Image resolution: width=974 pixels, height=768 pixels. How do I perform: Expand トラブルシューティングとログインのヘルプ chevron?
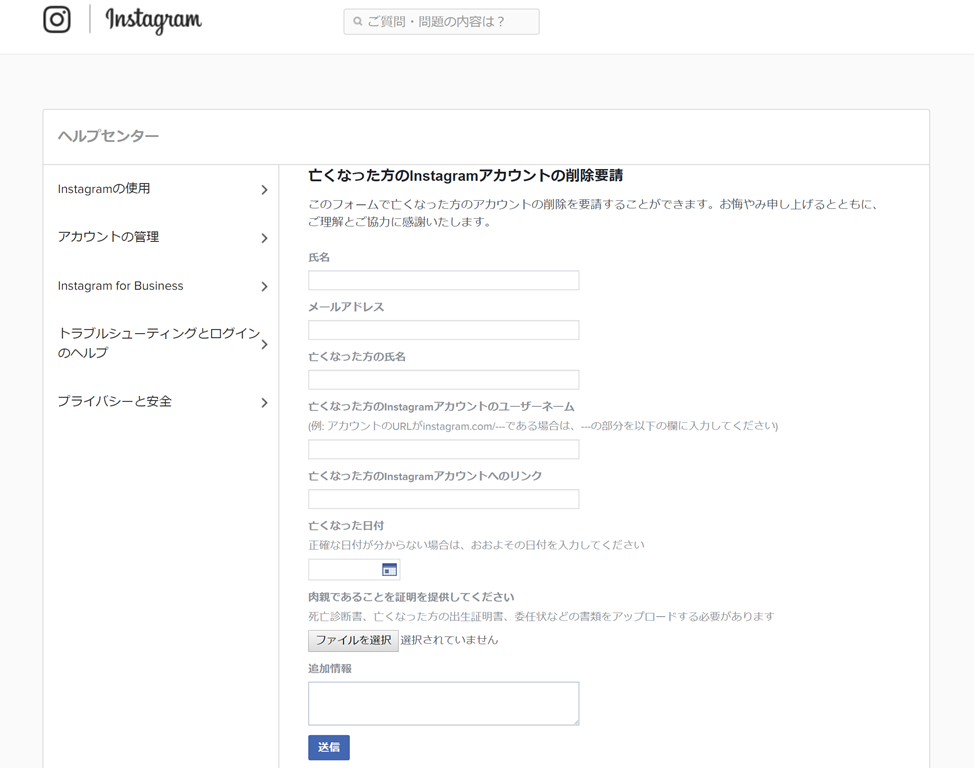(x=264, y=344)
